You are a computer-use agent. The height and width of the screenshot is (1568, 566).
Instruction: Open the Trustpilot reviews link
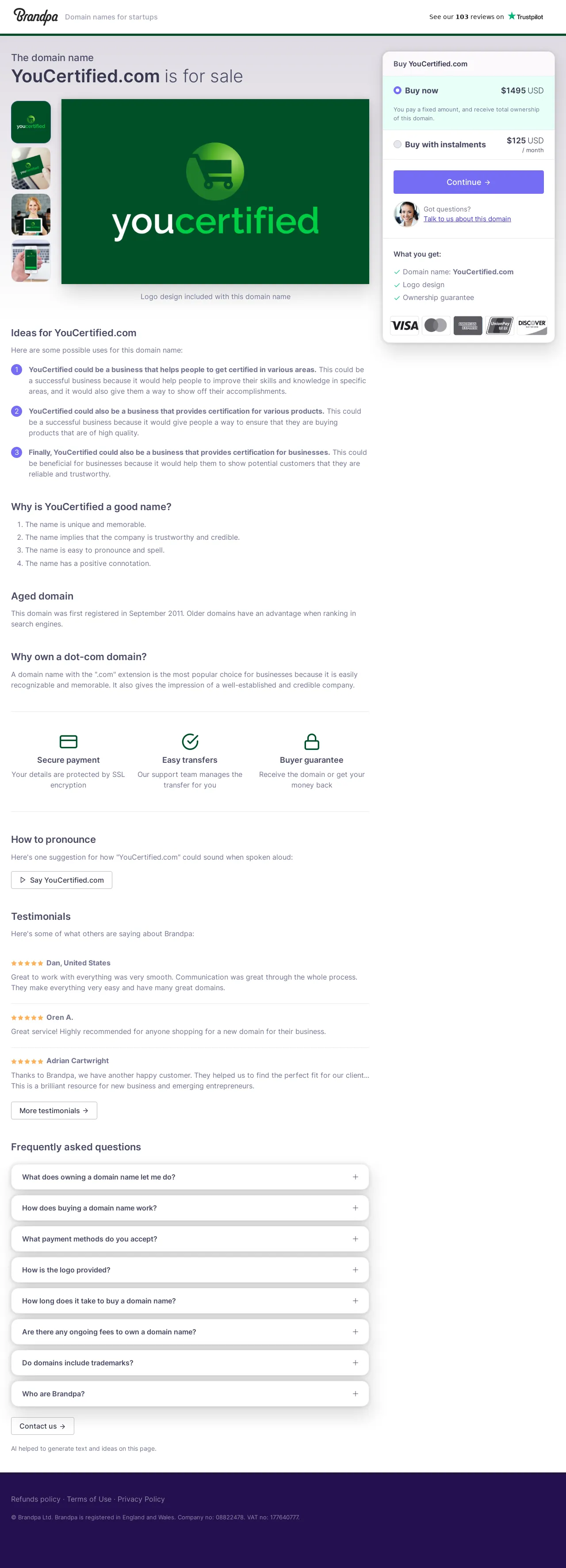pyautogui.click(x=486, y=16)
